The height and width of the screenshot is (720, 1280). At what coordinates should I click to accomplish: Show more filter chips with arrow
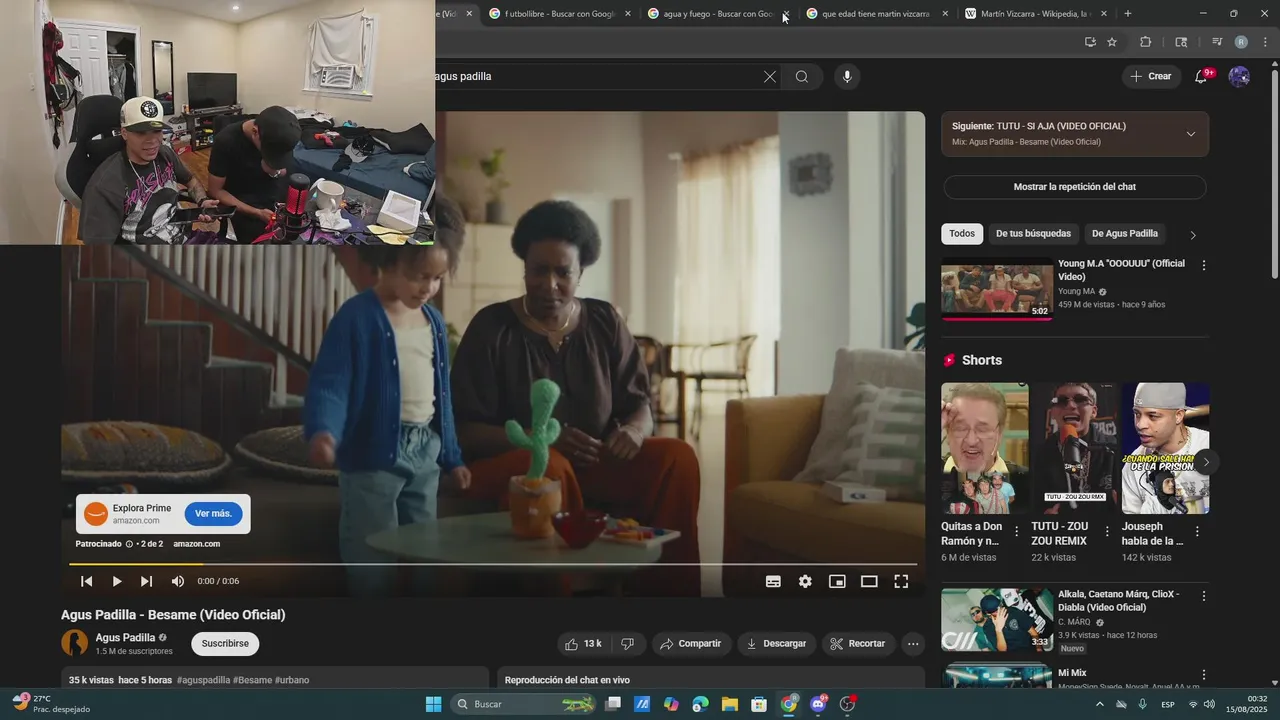pyautogui.click(x=1192, y=235)
